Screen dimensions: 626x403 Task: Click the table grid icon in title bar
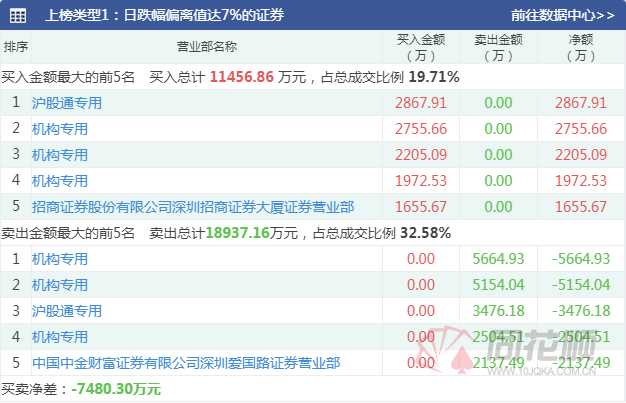pyautogui.click(x=18, y=16)
